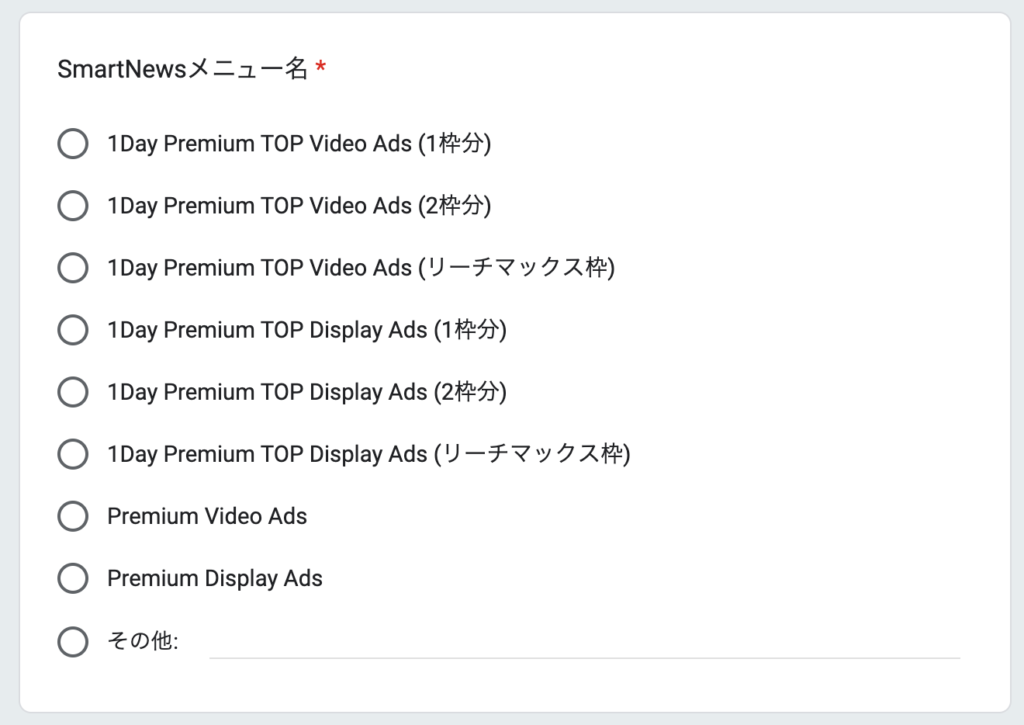Click the Display Ads (リーチマックス枠) label text
The height and width of the screenshot is (725, 1024).
pyautogui.click(x=369, y=454)
